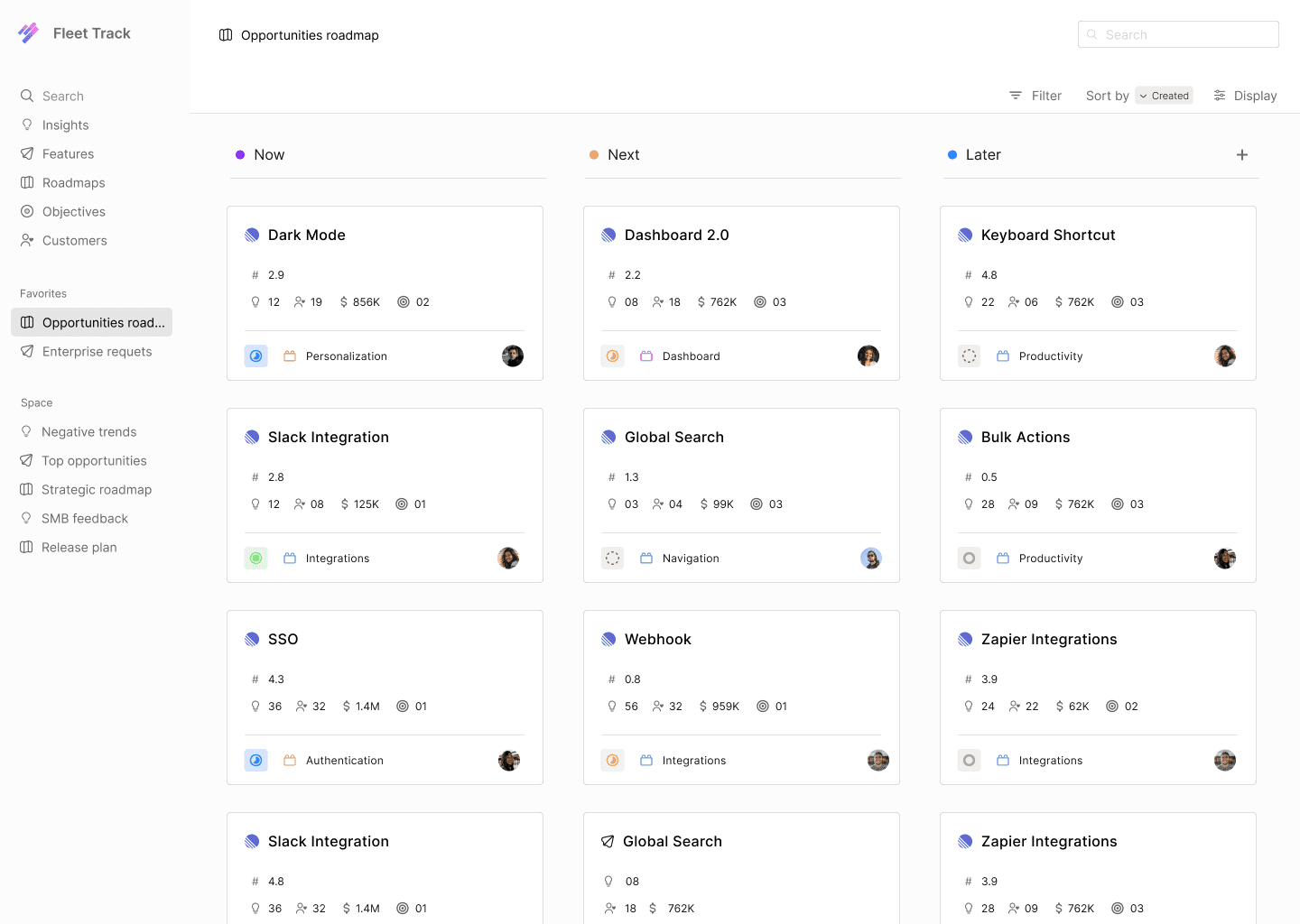Image resolution: width=1300 pixels, height=924 pixels.
Task: Click the objectives icon on Dark Mode
Action: [404, 302]
